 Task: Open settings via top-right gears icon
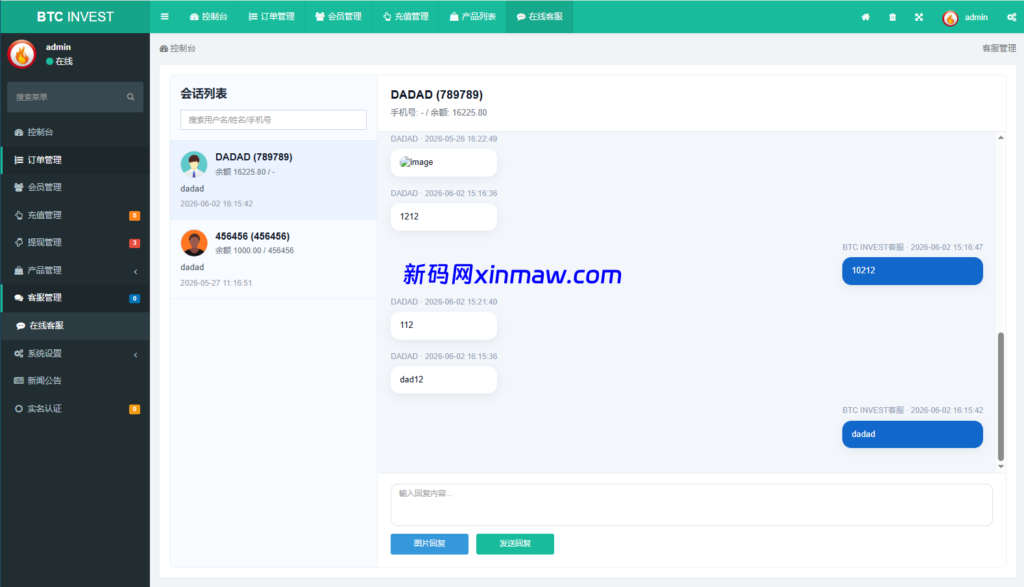tap(1012, 17)
